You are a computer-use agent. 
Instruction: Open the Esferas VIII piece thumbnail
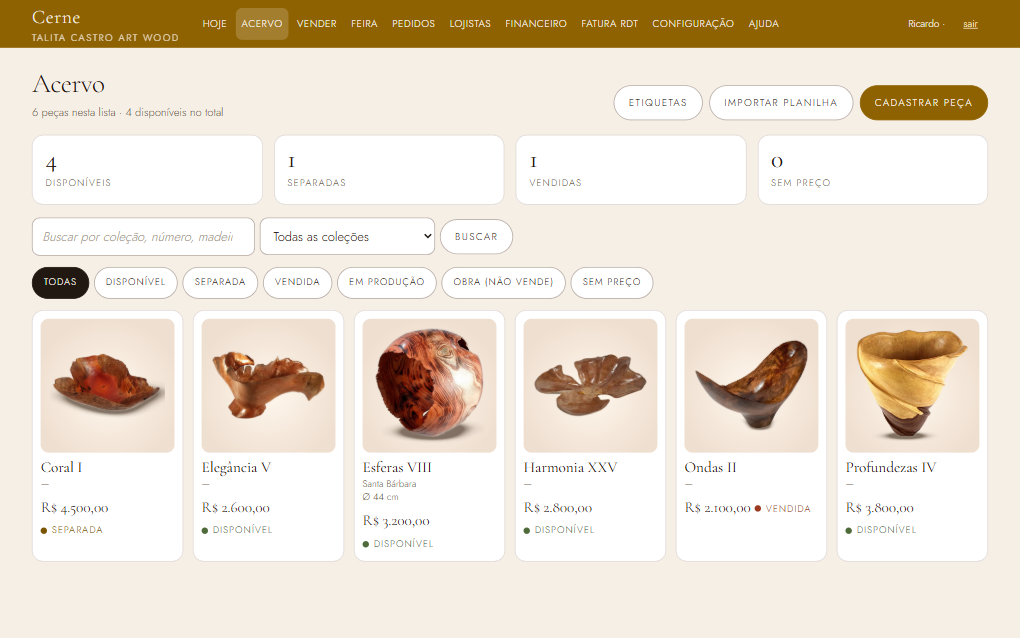[x=429, y=386]
